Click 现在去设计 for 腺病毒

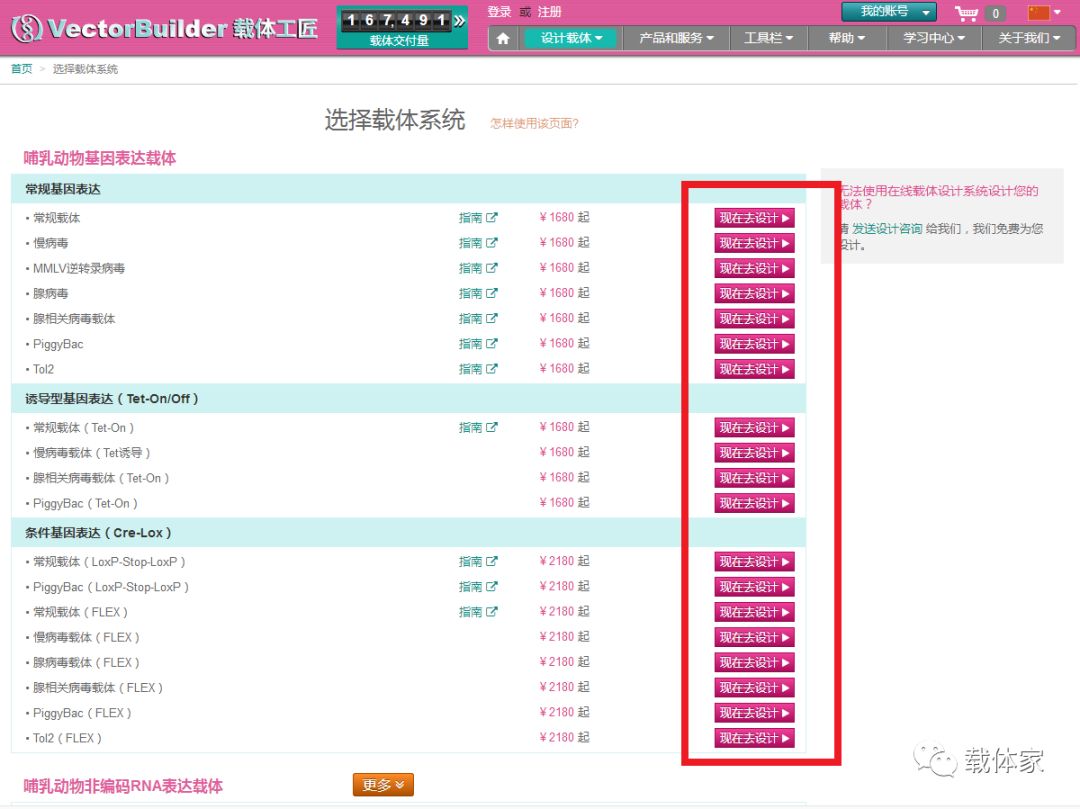(x=754, y=294)
